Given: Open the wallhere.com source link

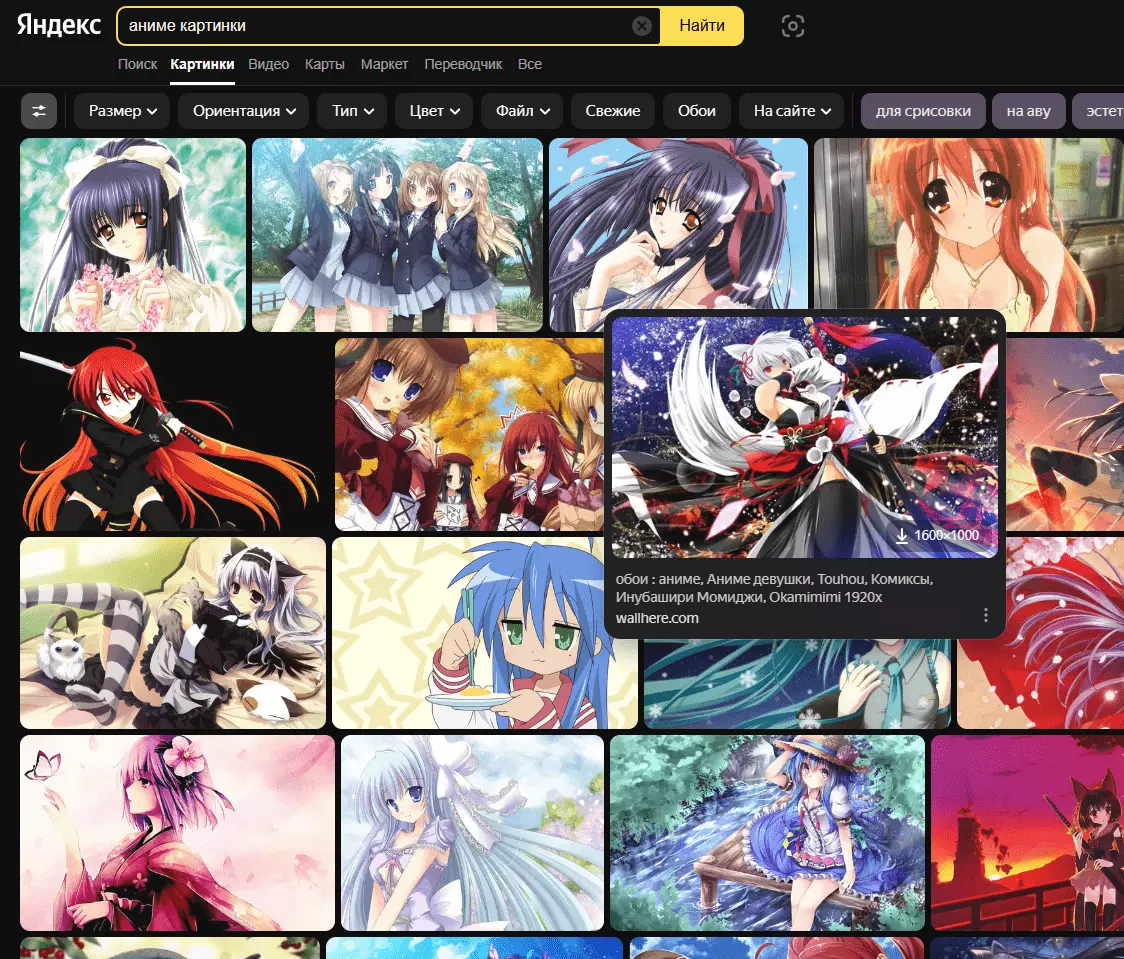Looking at the screenshot, I should (657, 618).
